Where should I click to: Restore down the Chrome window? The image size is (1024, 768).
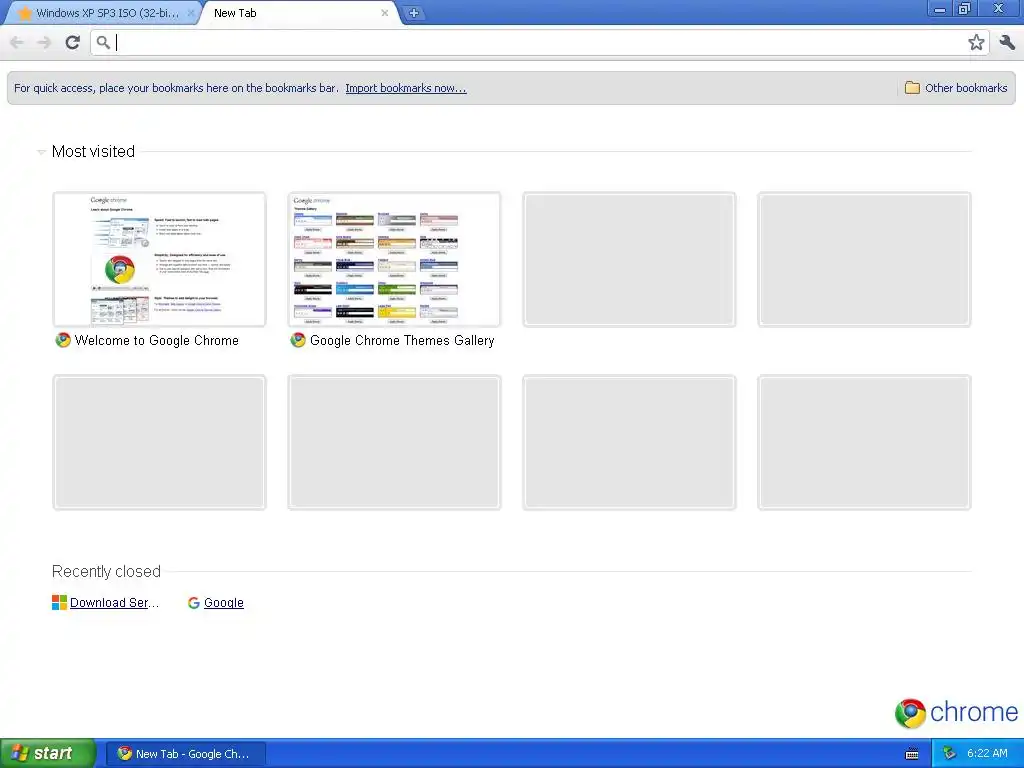point(964,8)
